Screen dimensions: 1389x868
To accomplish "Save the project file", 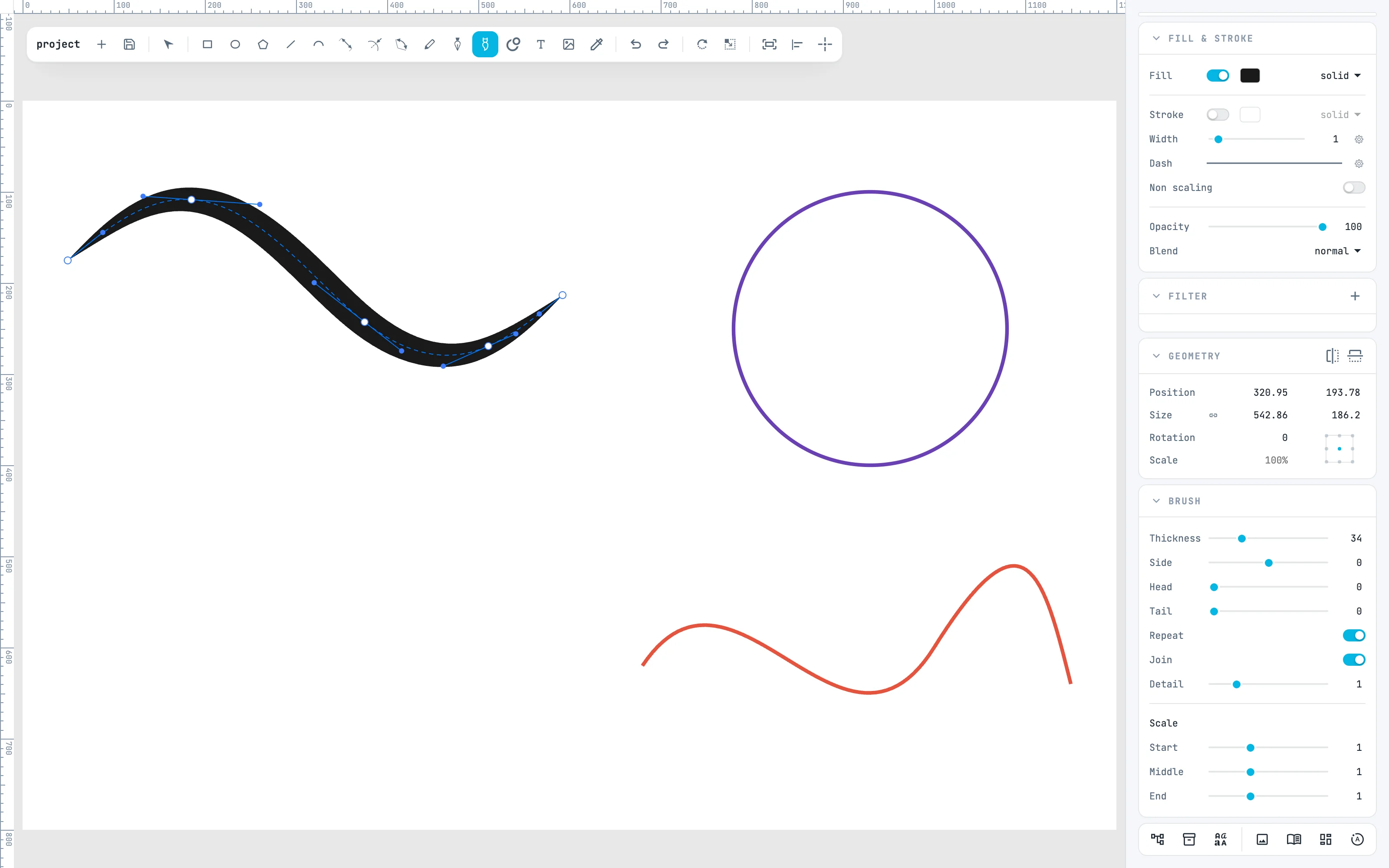I will point(130,44).
